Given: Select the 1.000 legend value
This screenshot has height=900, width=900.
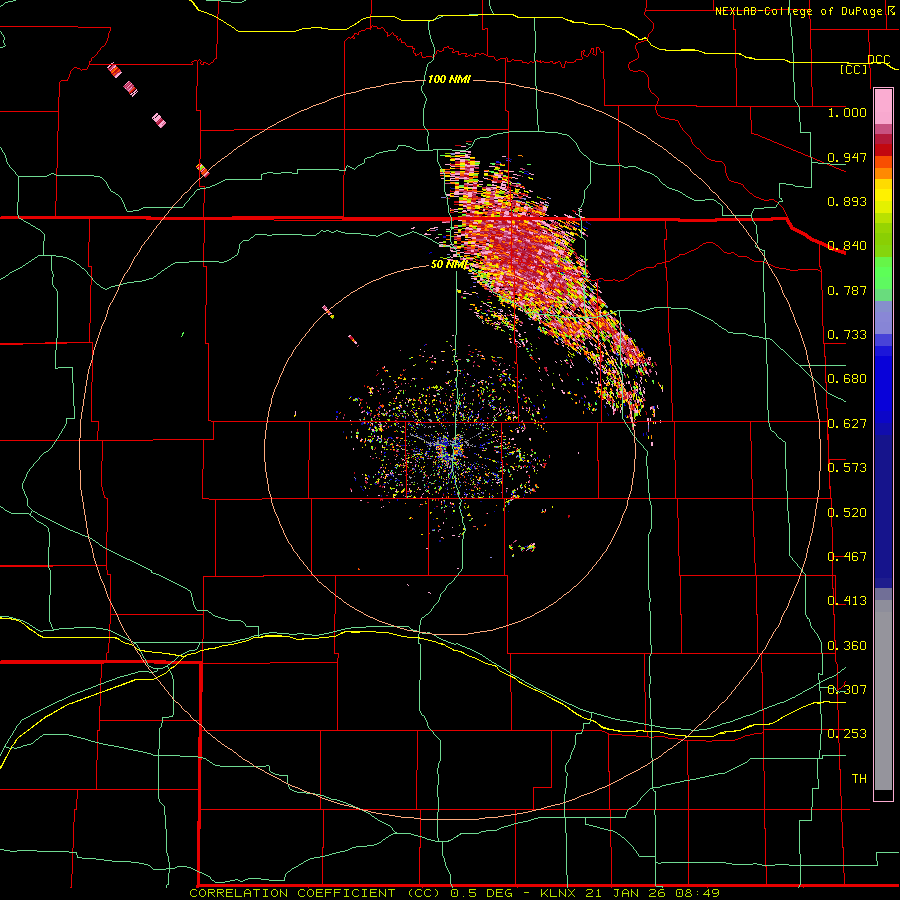Looking at the screenshot, I should [847, 112].
